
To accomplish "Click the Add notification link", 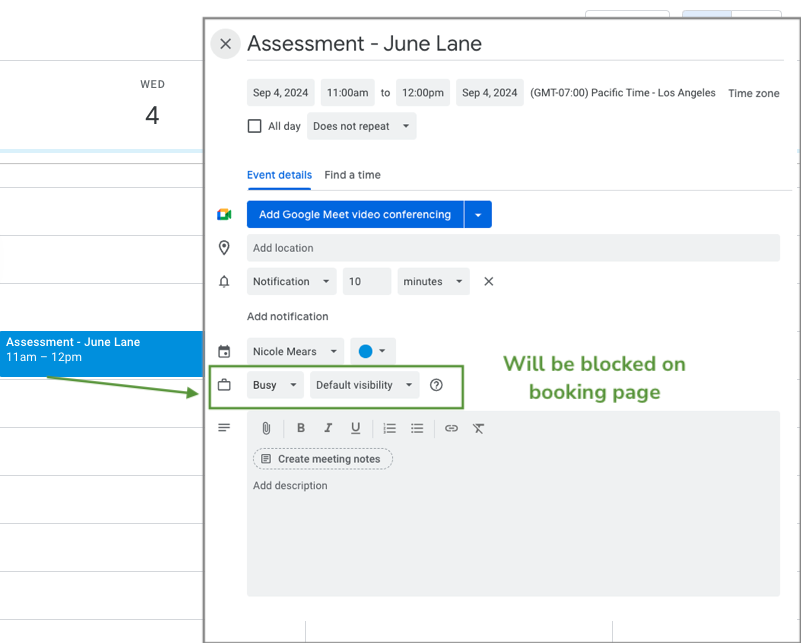I will click(x=288, y=317).
